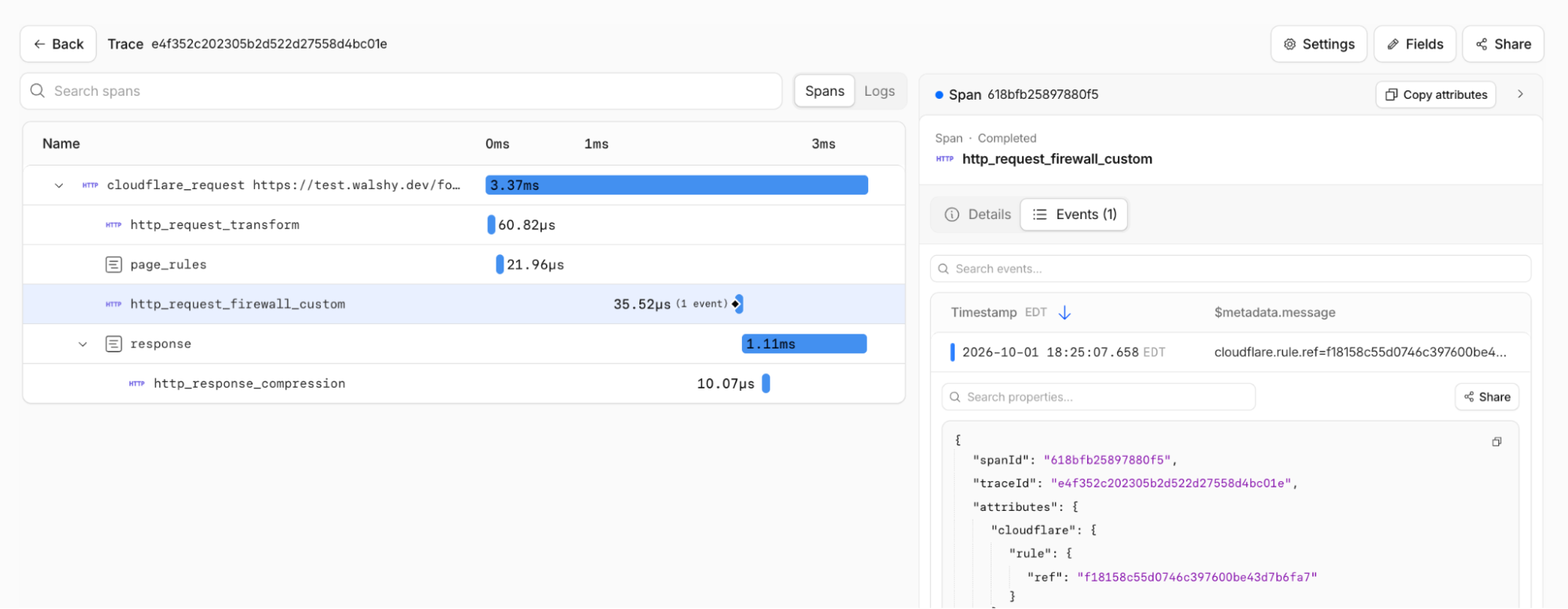
Task: Toggle Timestamp sort order arrow
Action: point(1064,312)
